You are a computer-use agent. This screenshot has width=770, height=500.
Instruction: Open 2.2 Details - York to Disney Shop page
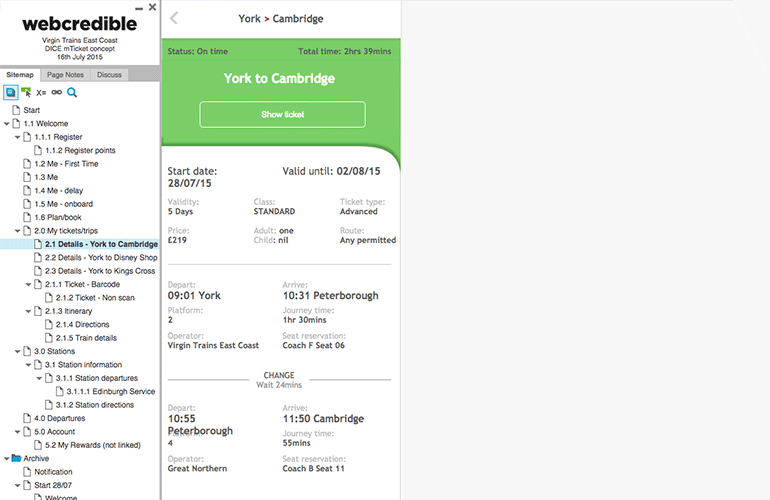pos(100,258)
